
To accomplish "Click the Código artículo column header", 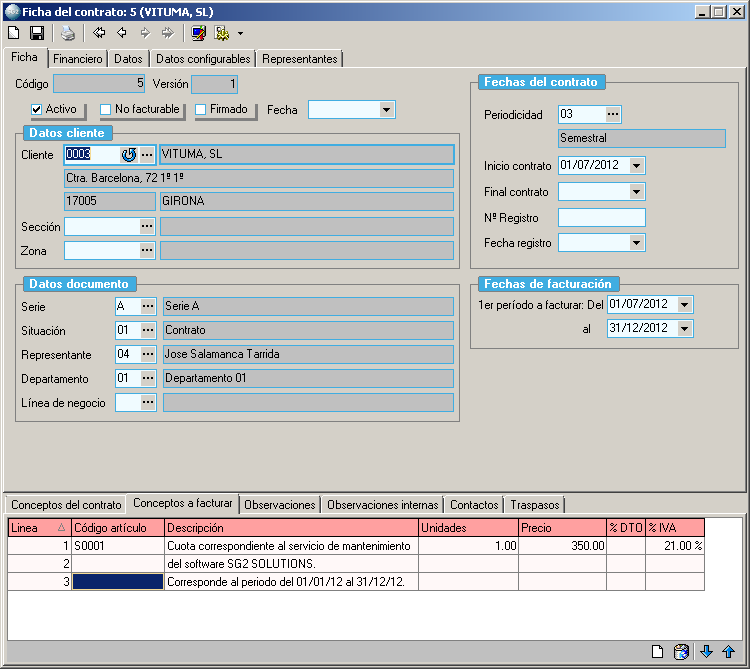I will click(118, 528).
